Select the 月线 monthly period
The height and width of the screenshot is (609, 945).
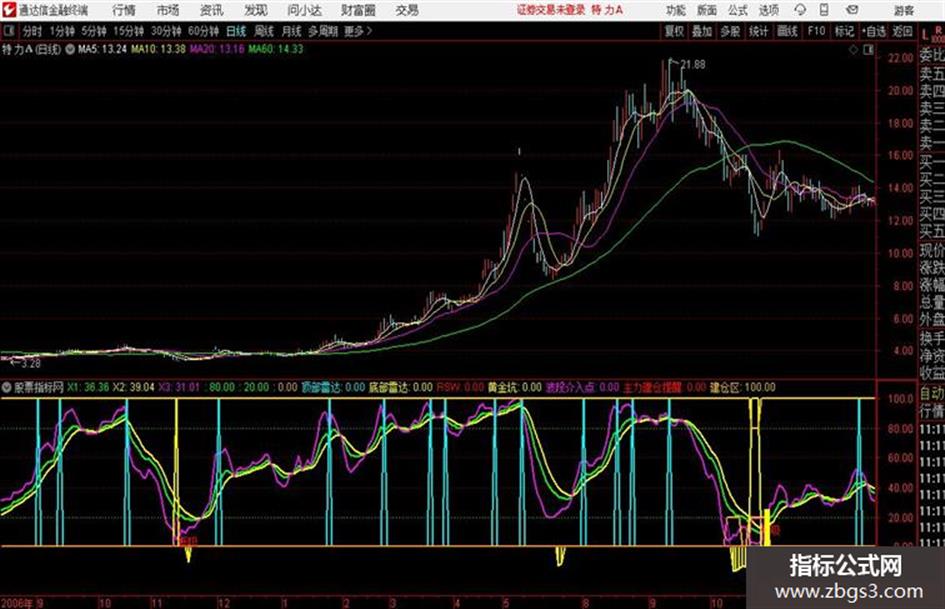coord(292,31)
